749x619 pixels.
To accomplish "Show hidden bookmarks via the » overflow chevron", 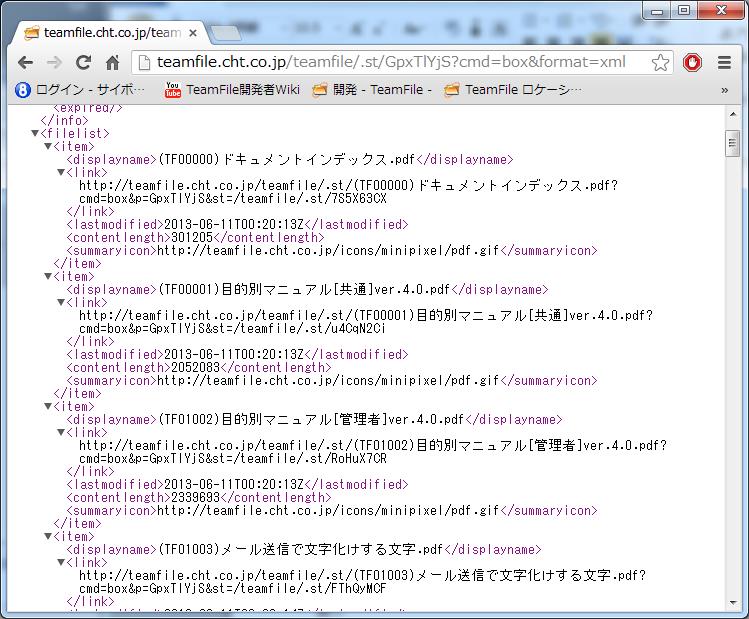I will coord(723,89).
